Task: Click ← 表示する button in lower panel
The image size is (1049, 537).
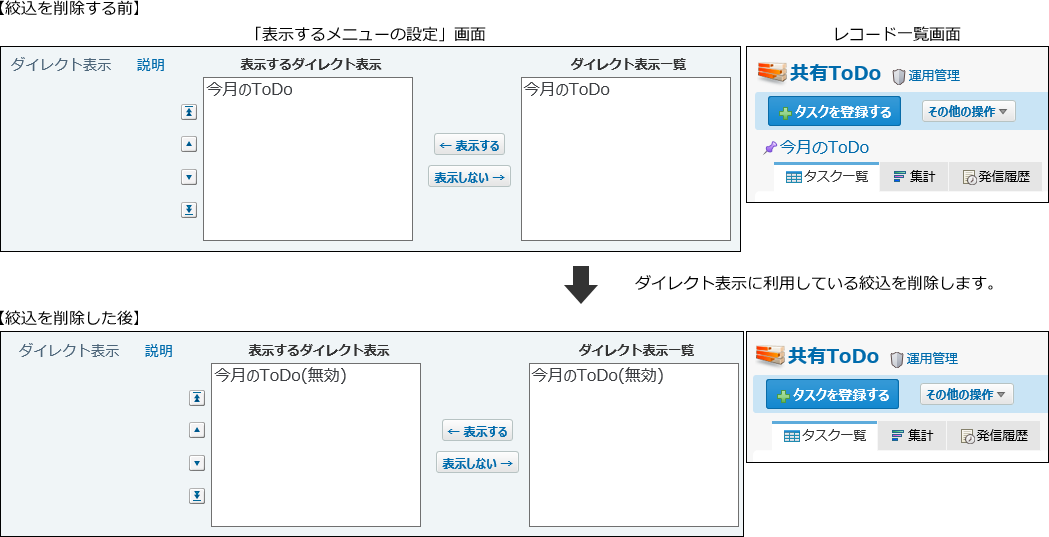Action: tap(477, 431)
